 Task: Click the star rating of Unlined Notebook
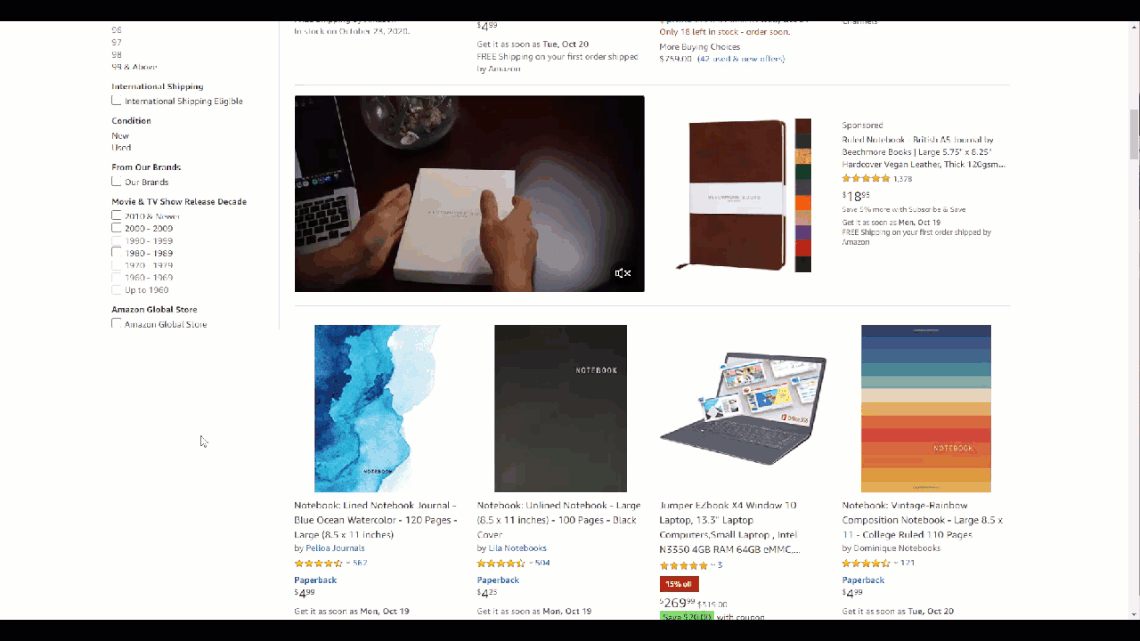point(500,563)
